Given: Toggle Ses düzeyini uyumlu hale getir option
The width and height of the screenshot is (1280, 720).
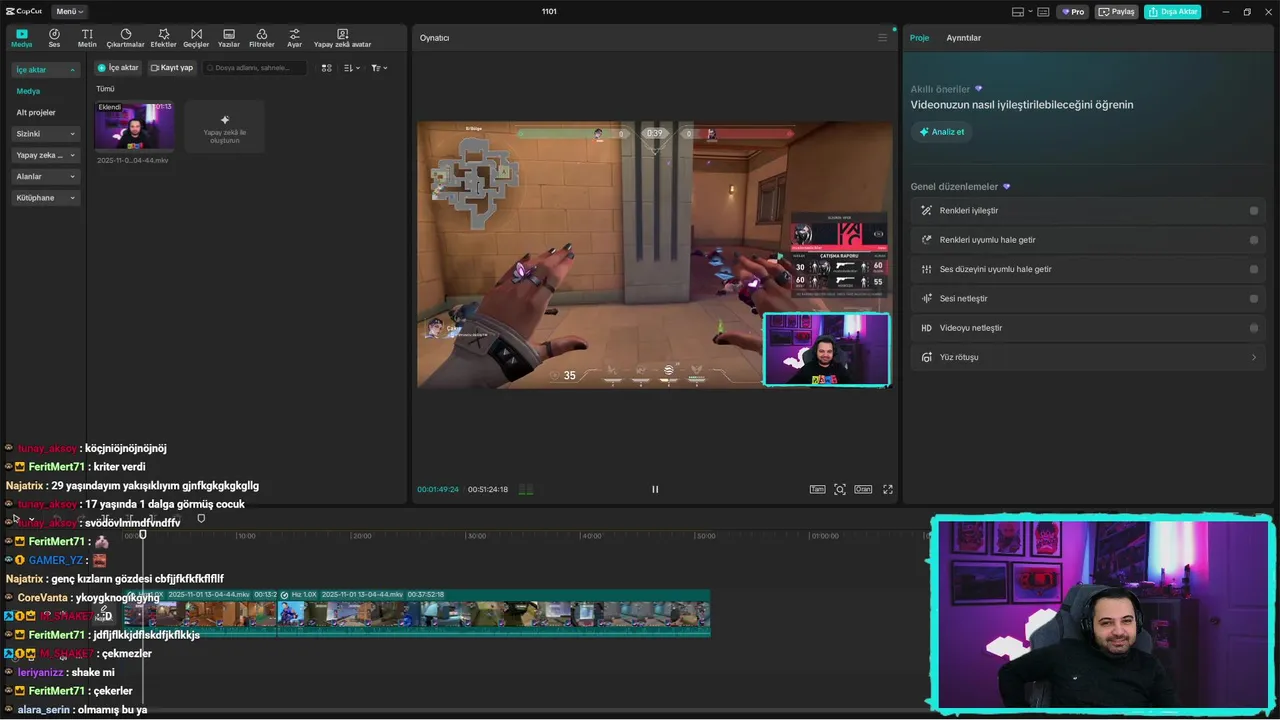Looking at the screenshot, I should (x=1254, y=269).
